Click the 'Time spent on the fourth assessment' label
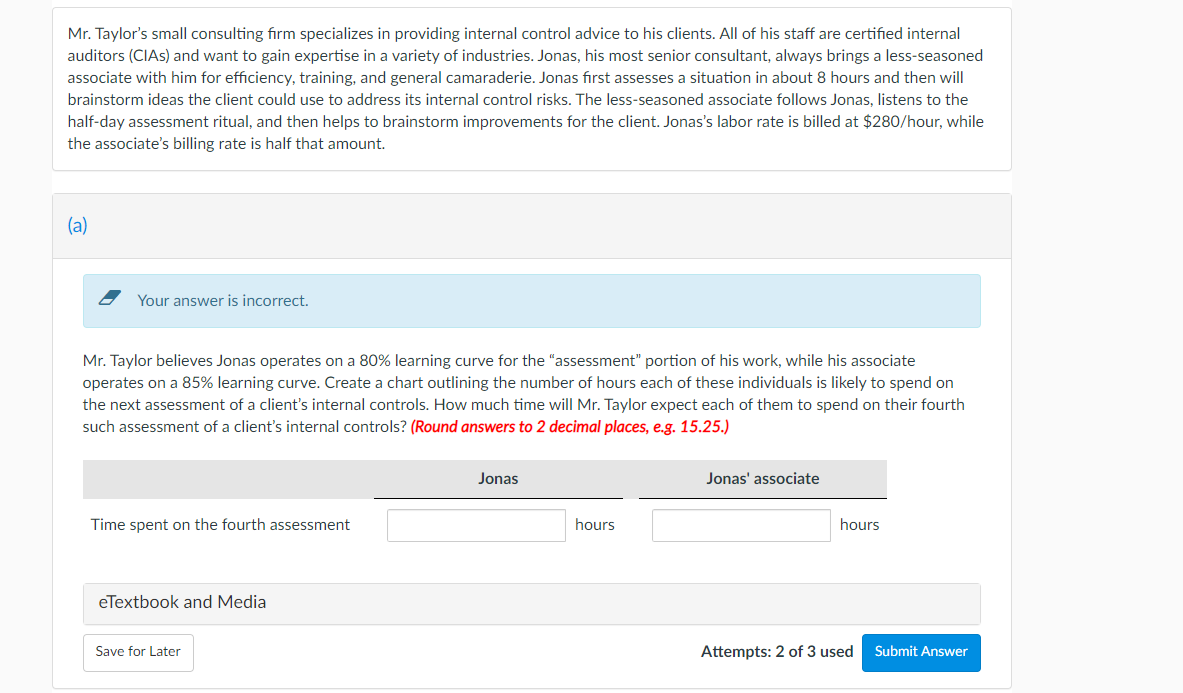Viewport: 1183px width, 693px height. click(x=220, y=524)
